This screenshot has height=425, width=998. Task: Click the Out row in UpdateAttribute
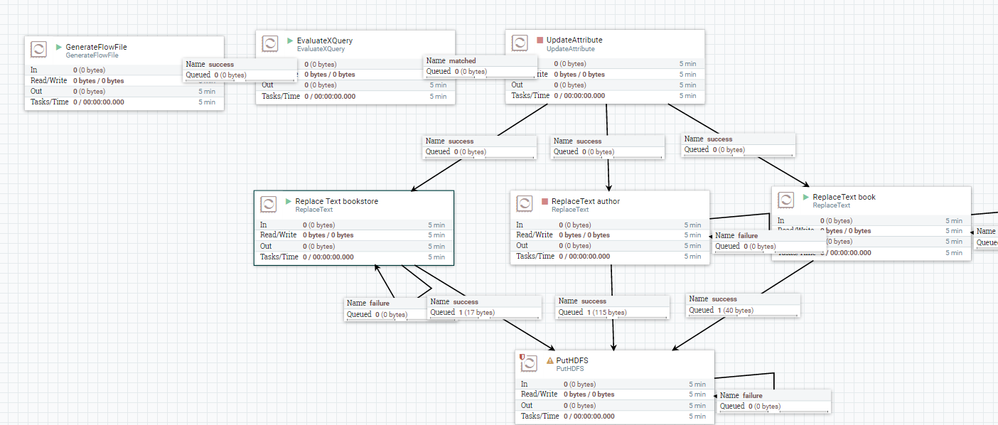pyautogui.click(x=605, y=85)
